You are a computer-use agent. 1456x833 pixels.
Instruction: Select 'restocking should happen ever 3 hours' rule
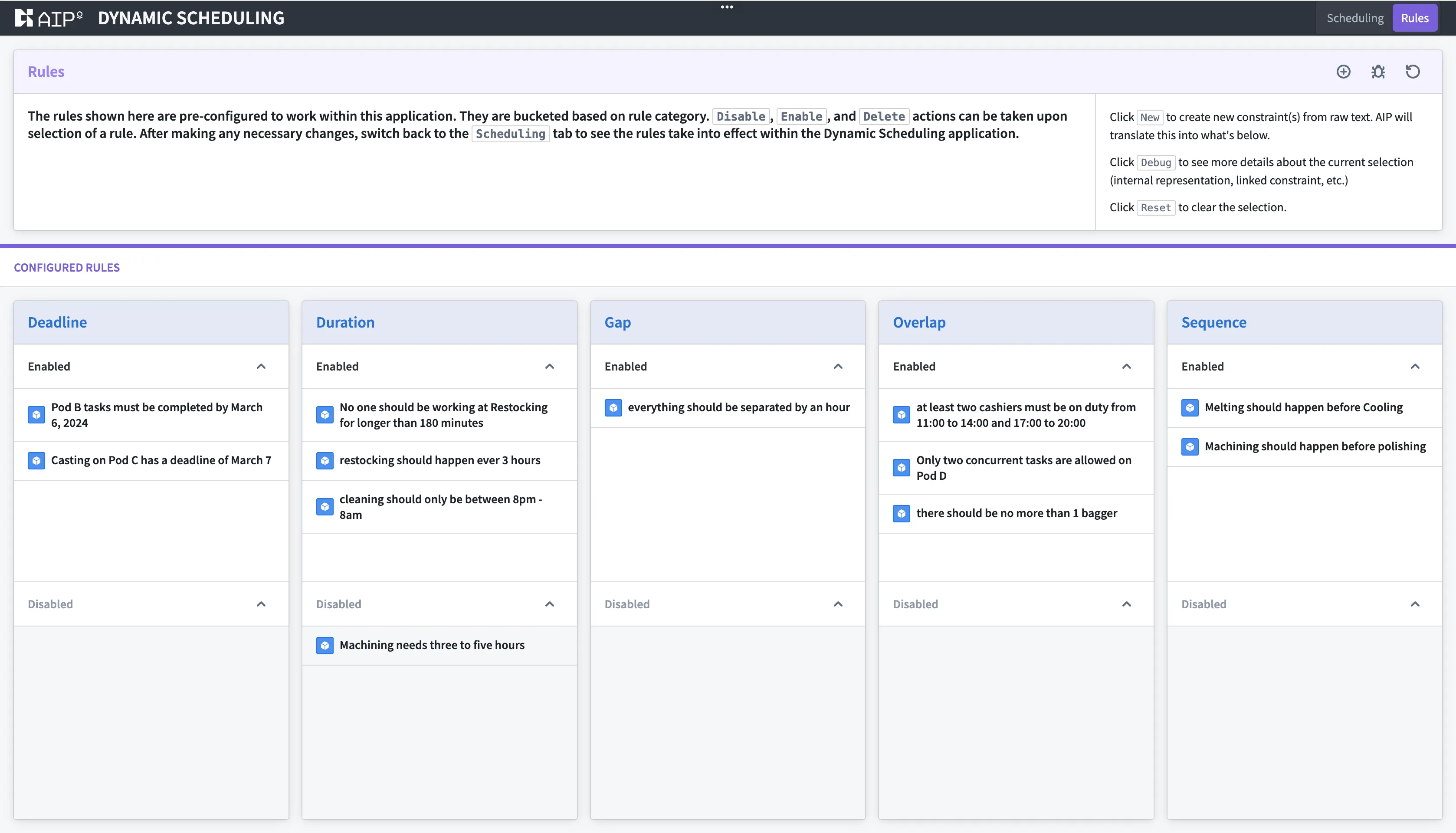[x=439, y=461]
